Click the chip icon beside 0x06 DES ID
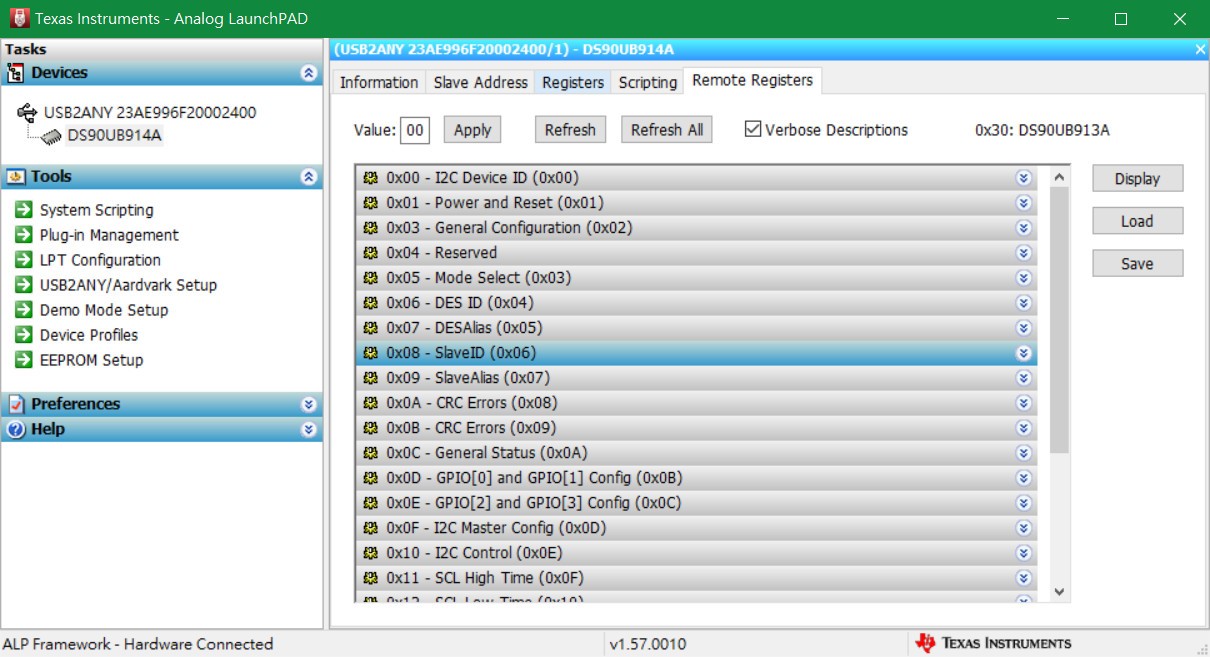The width and height of the screenshot is (1210, 657). (370, 303)
